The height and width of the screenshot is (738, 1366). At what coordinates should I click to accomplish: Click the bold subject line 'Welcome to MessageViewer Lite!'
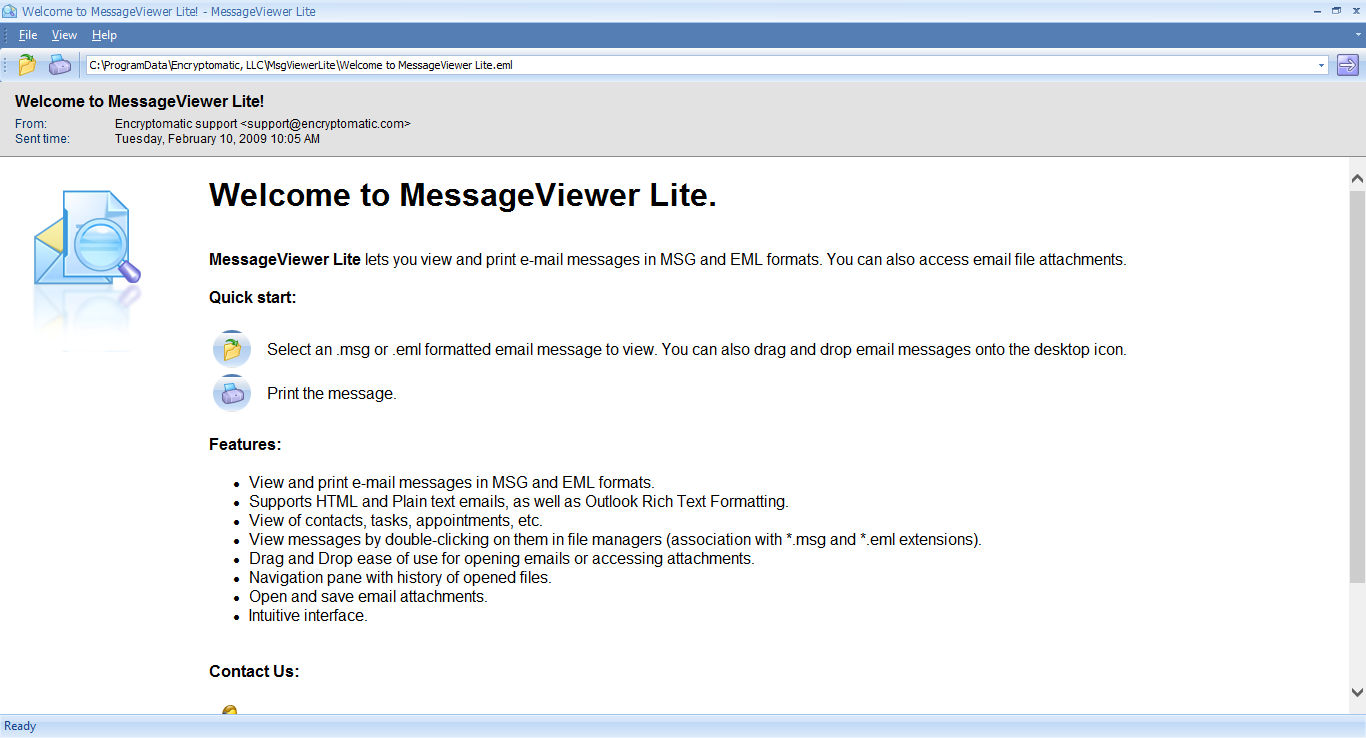click(x=139, y=101)
